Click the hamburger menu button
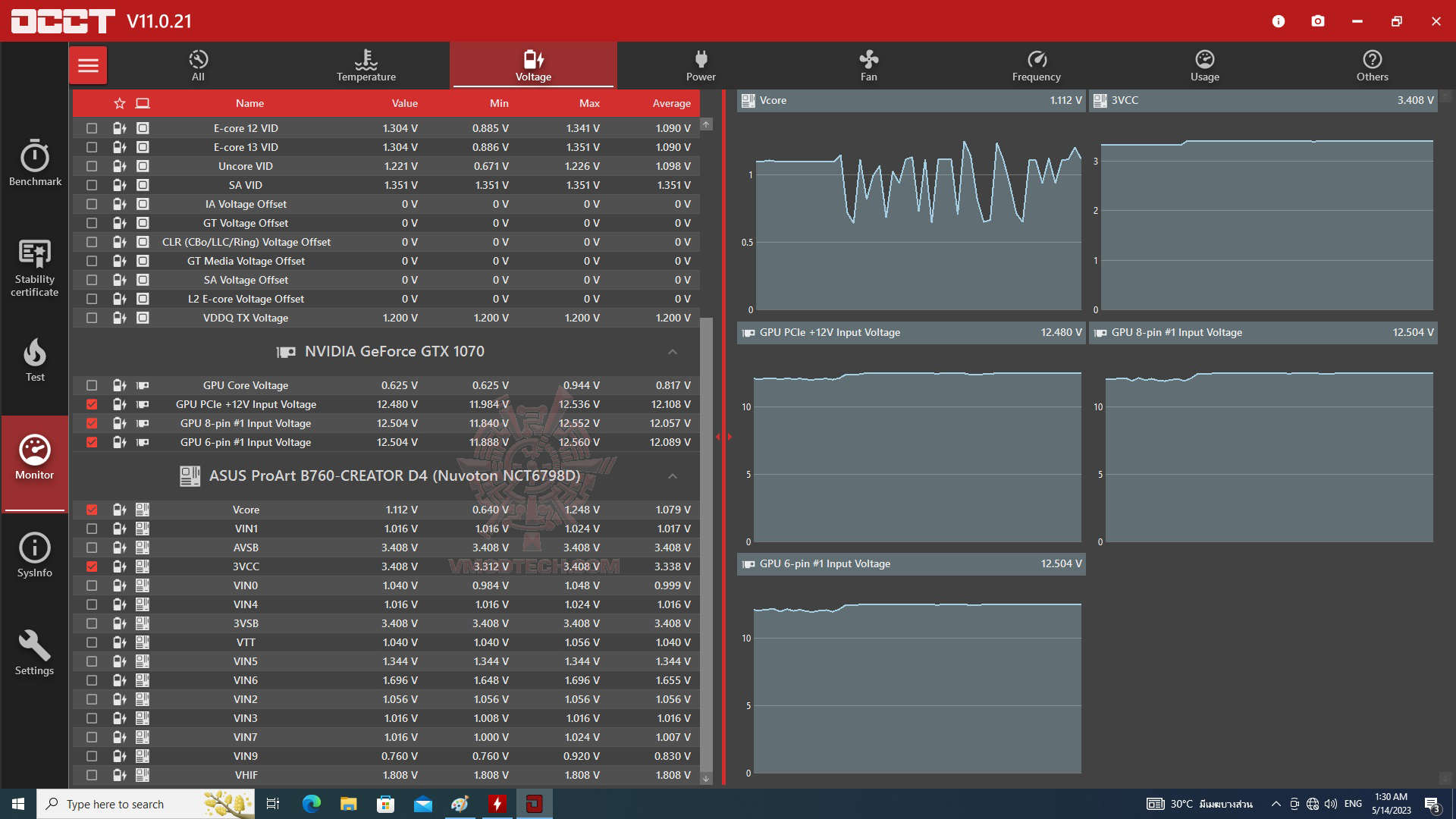The image size is (1456, 819). [88, 65]
